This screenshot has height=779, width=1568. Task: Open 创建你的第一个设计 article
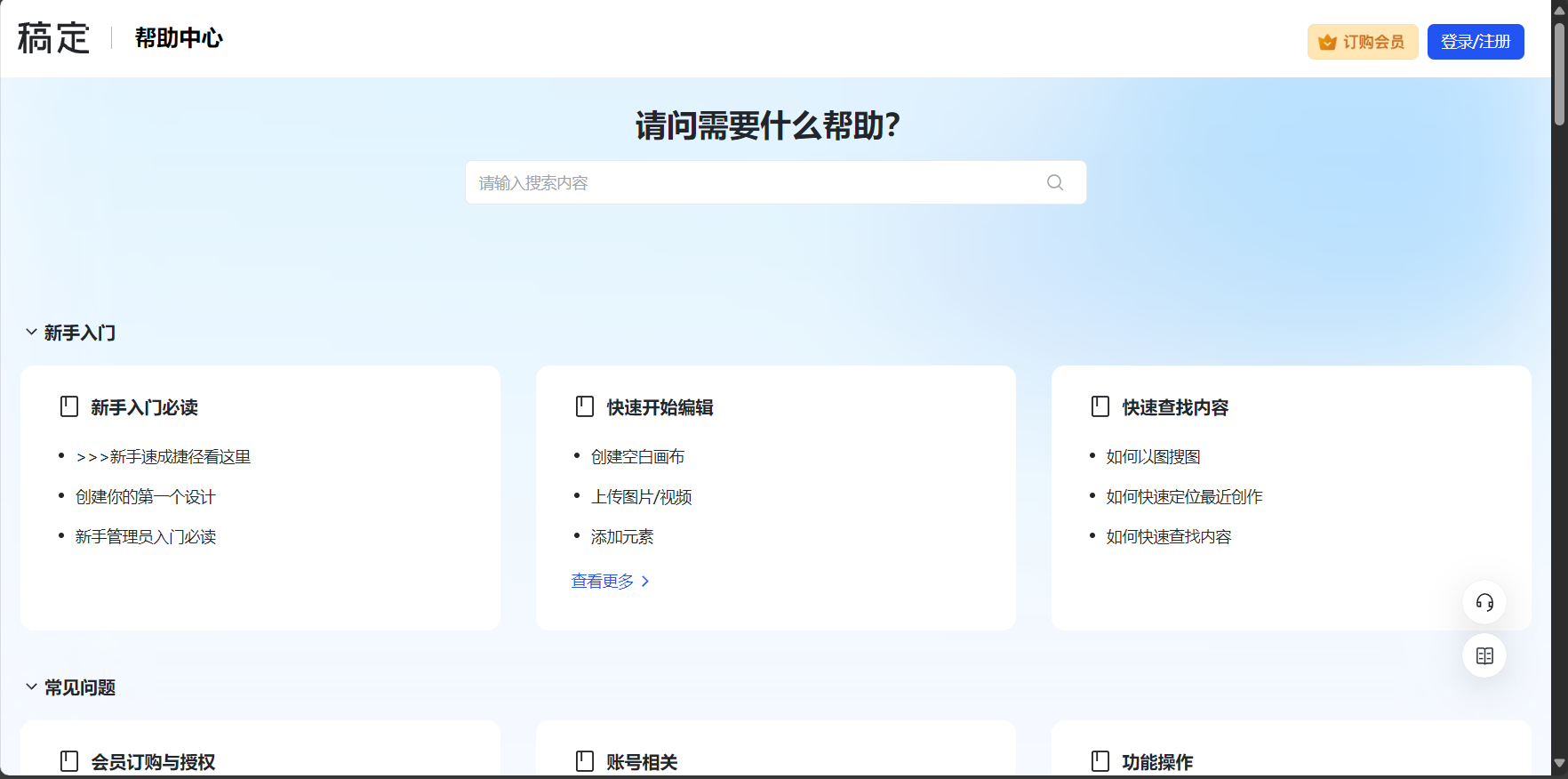(x=146, y=497)
